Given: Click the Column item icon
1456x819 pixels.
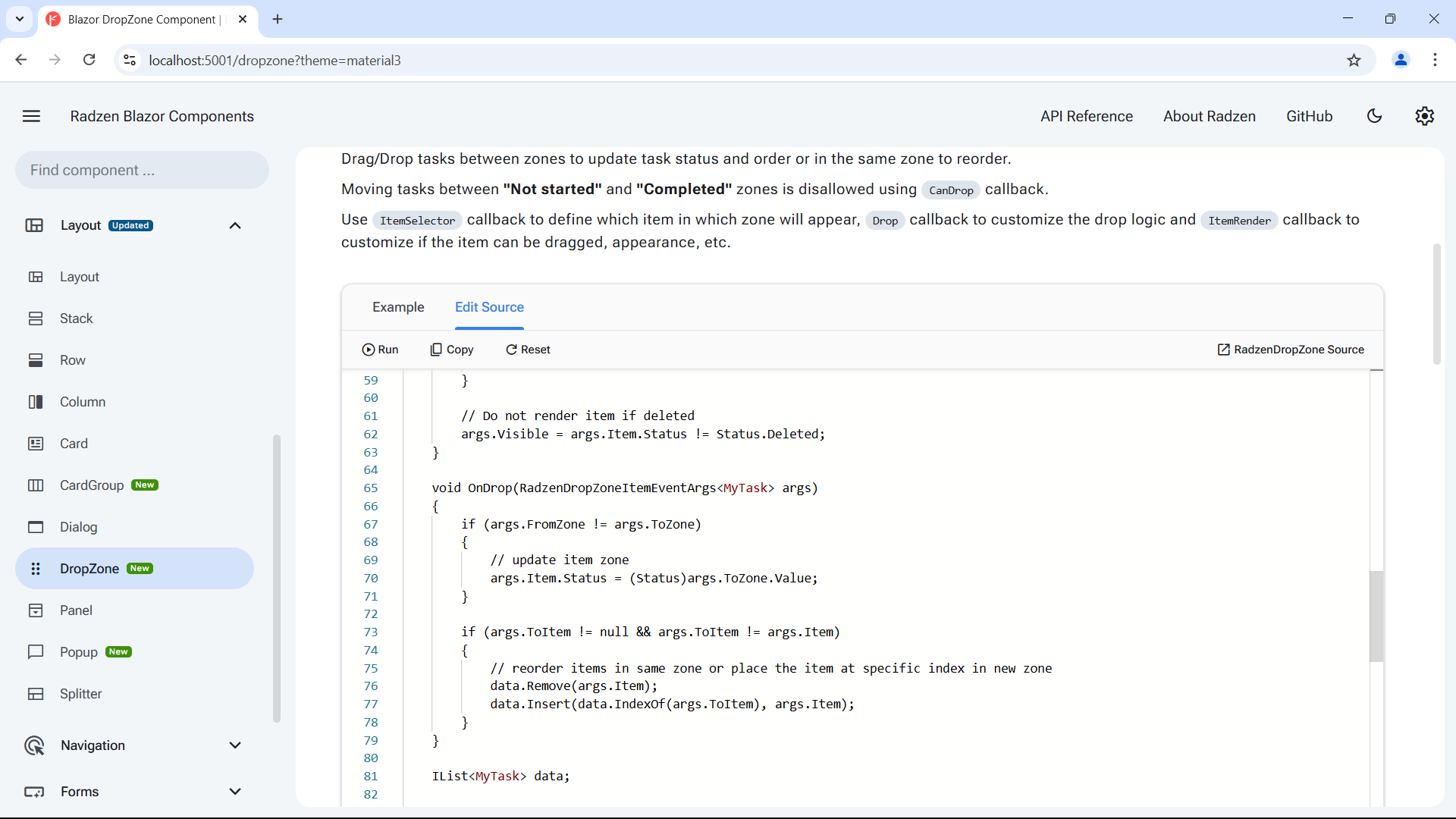Looking at the screenshot, I should [x=36, y=402].
